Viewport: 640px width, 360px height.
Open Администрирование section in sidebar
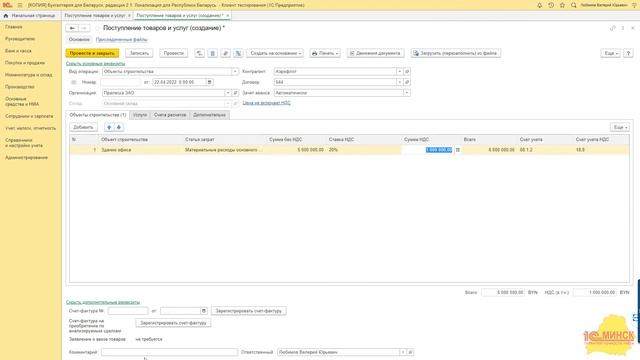coord(27,158)
